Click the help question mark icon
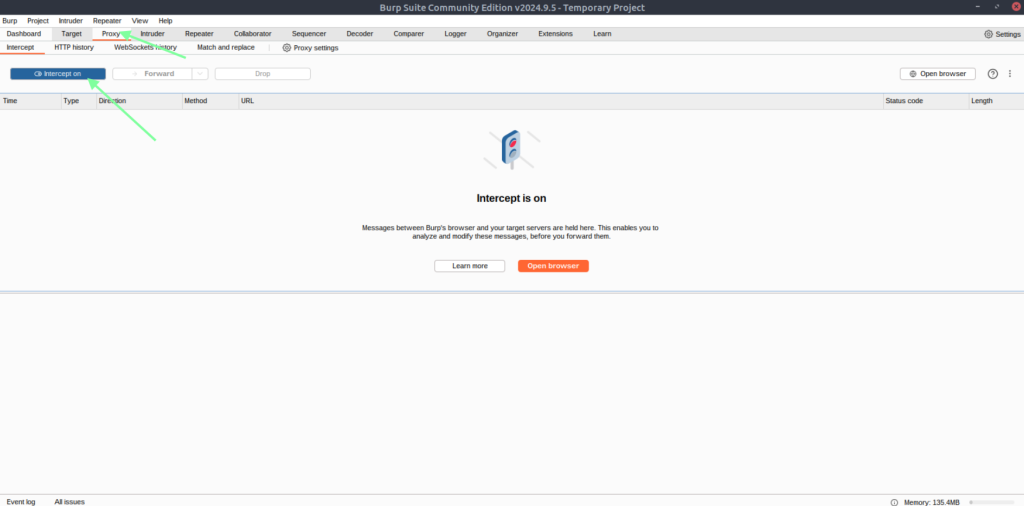 [993, 74]
